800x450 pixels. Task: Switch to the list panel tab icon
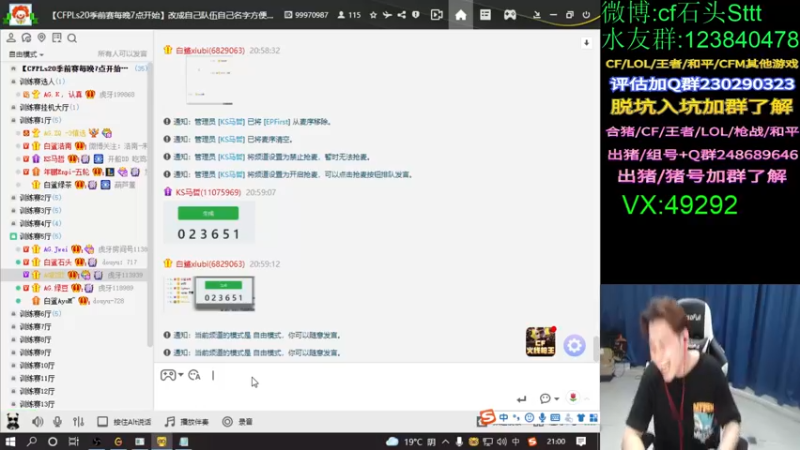pos(485,15)
